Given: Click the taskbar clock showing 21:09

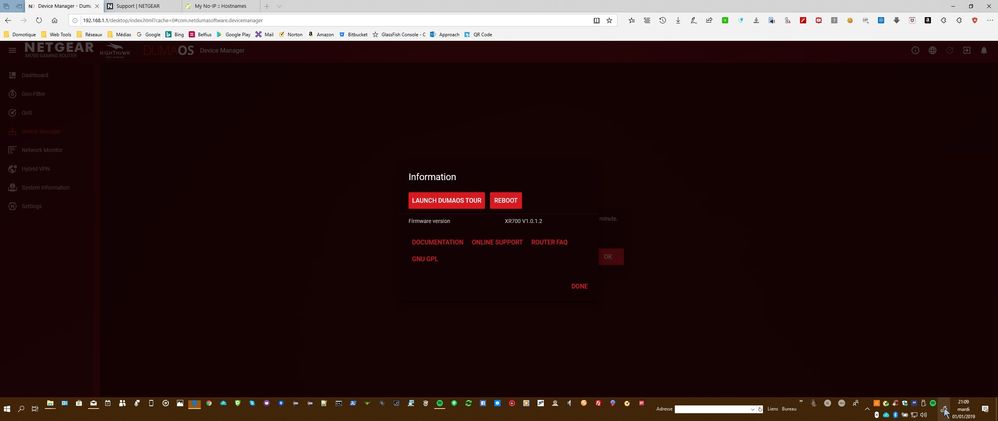Looking at the screenshot, I should (x=963, y=409).
